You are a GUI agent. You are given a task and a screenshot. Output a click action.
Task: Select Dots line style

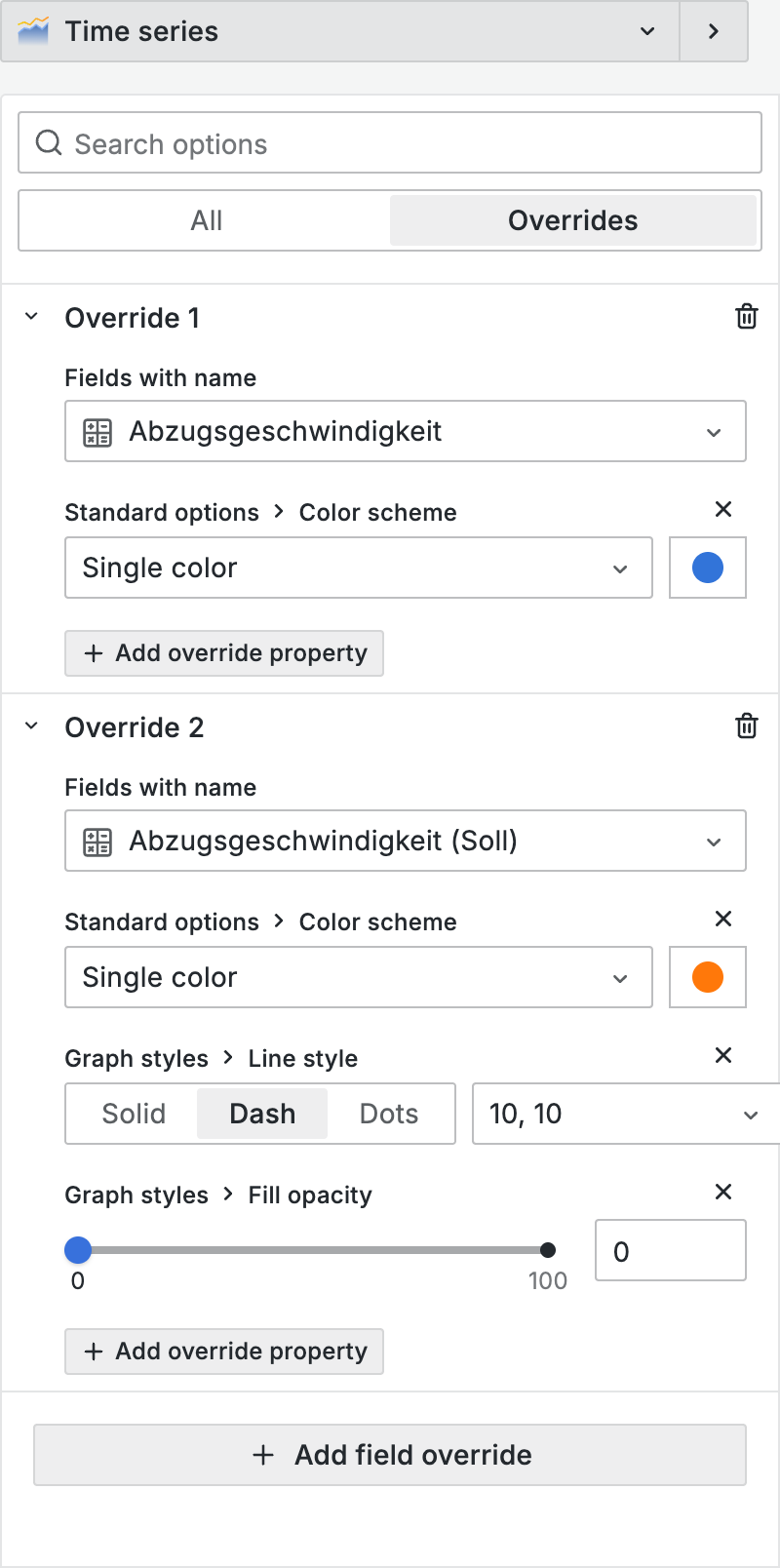[x=389, y=1114]
